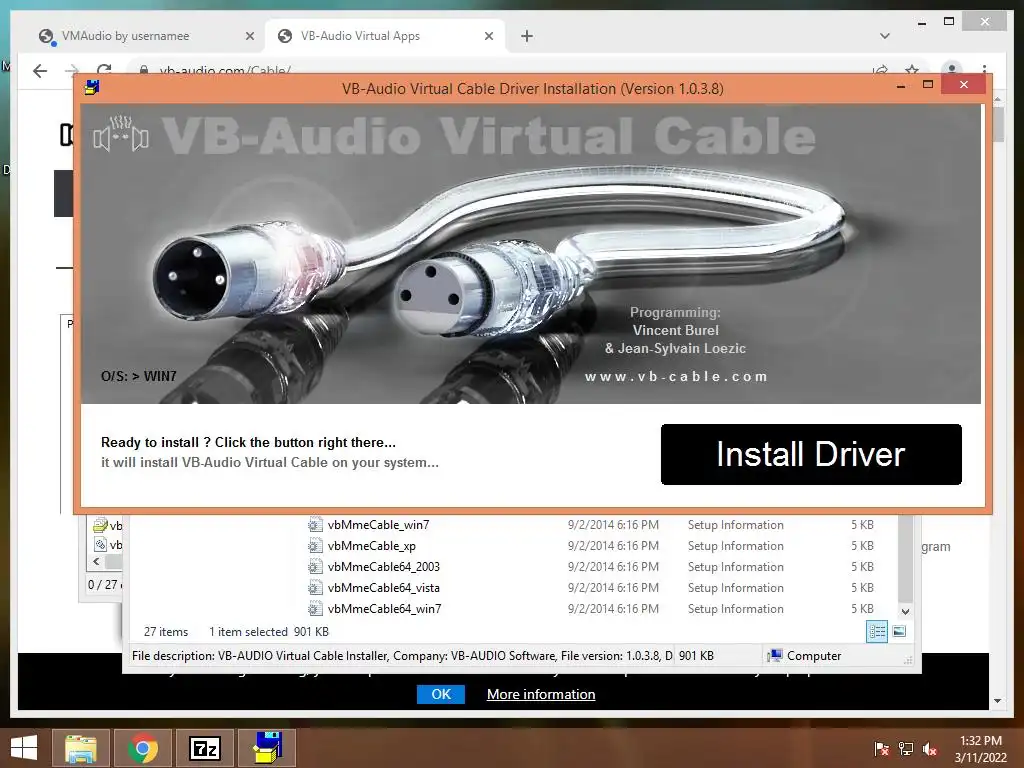Switch Explorer to large icons view

tap(899, 631)
